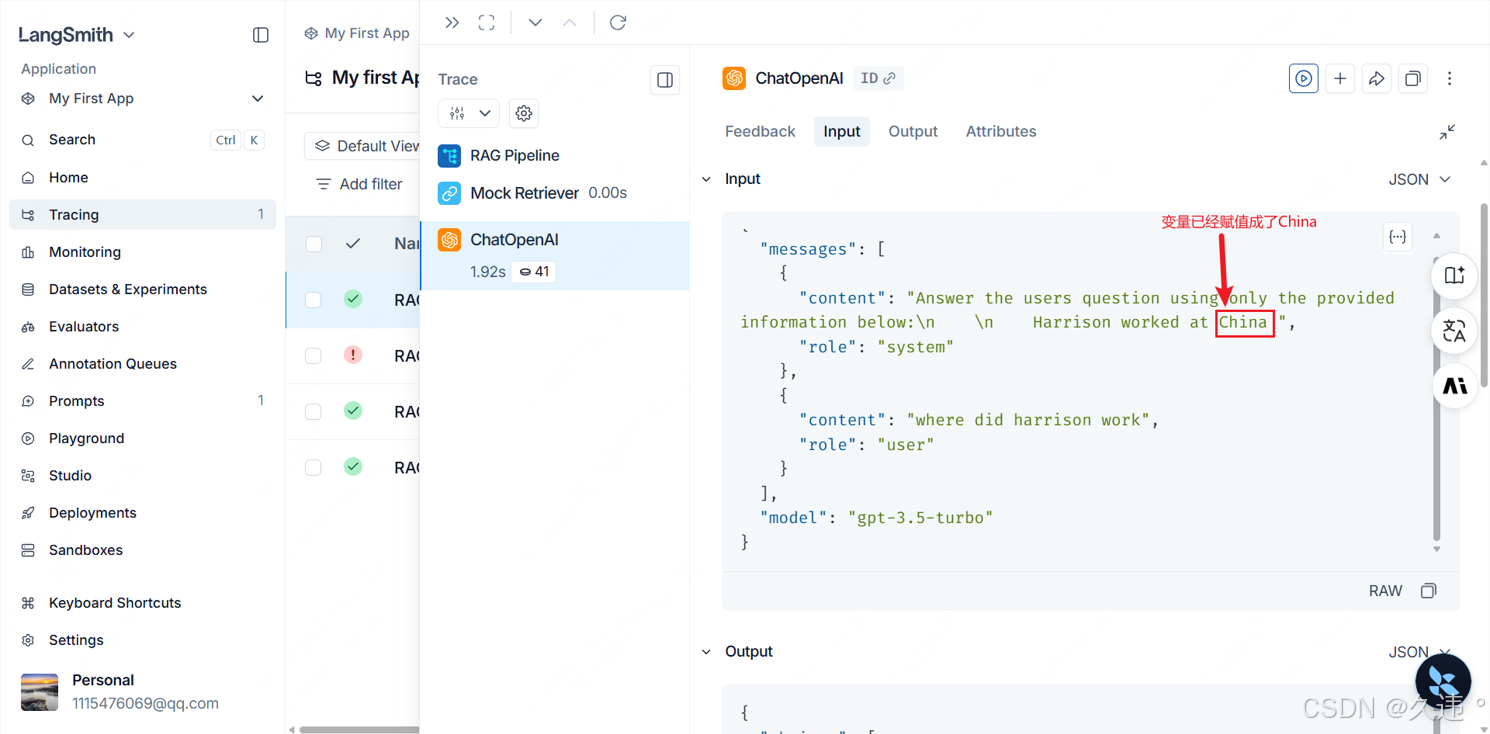Open the trace filter options dropdown
The image size is (1490, 734).
click(x=468, y=113)
